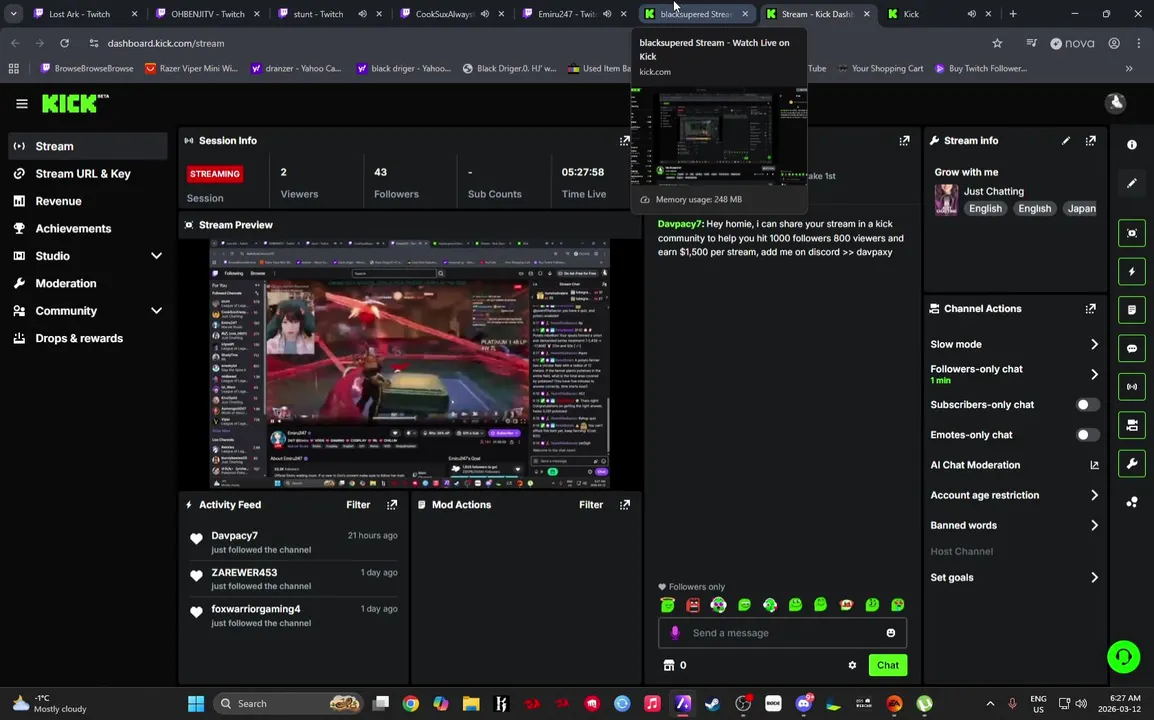This screenshot has width=1154, height=720.
Task: Toggle Emotes-only chat switch
Action: [x=1087, y=435]
